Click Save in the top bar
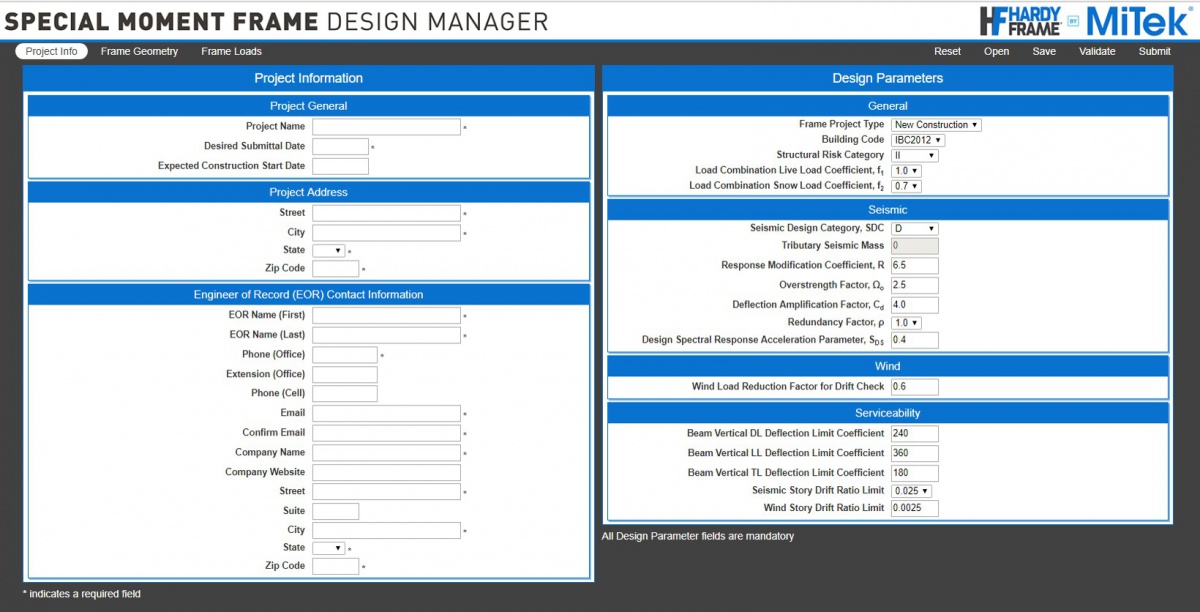This screenshot has width=1200, height=612. (x=1044, y=51)
